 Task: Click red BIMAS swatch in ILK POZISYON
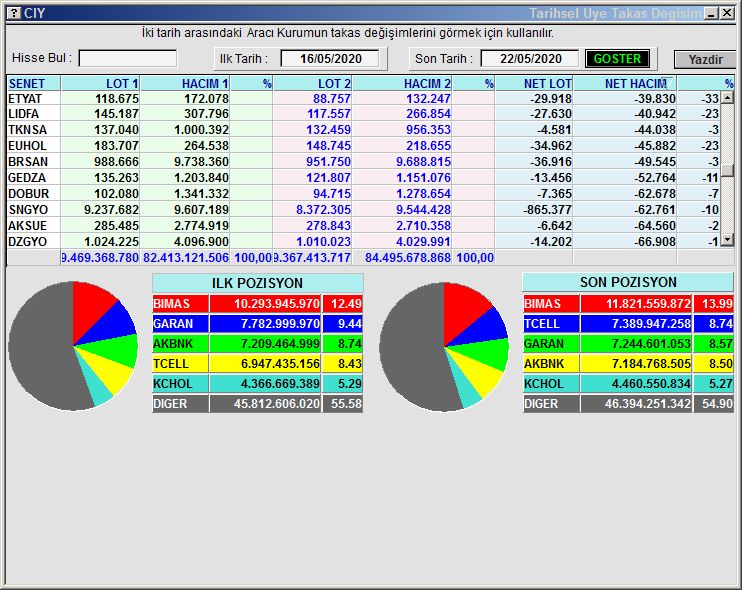coord(180,304)
